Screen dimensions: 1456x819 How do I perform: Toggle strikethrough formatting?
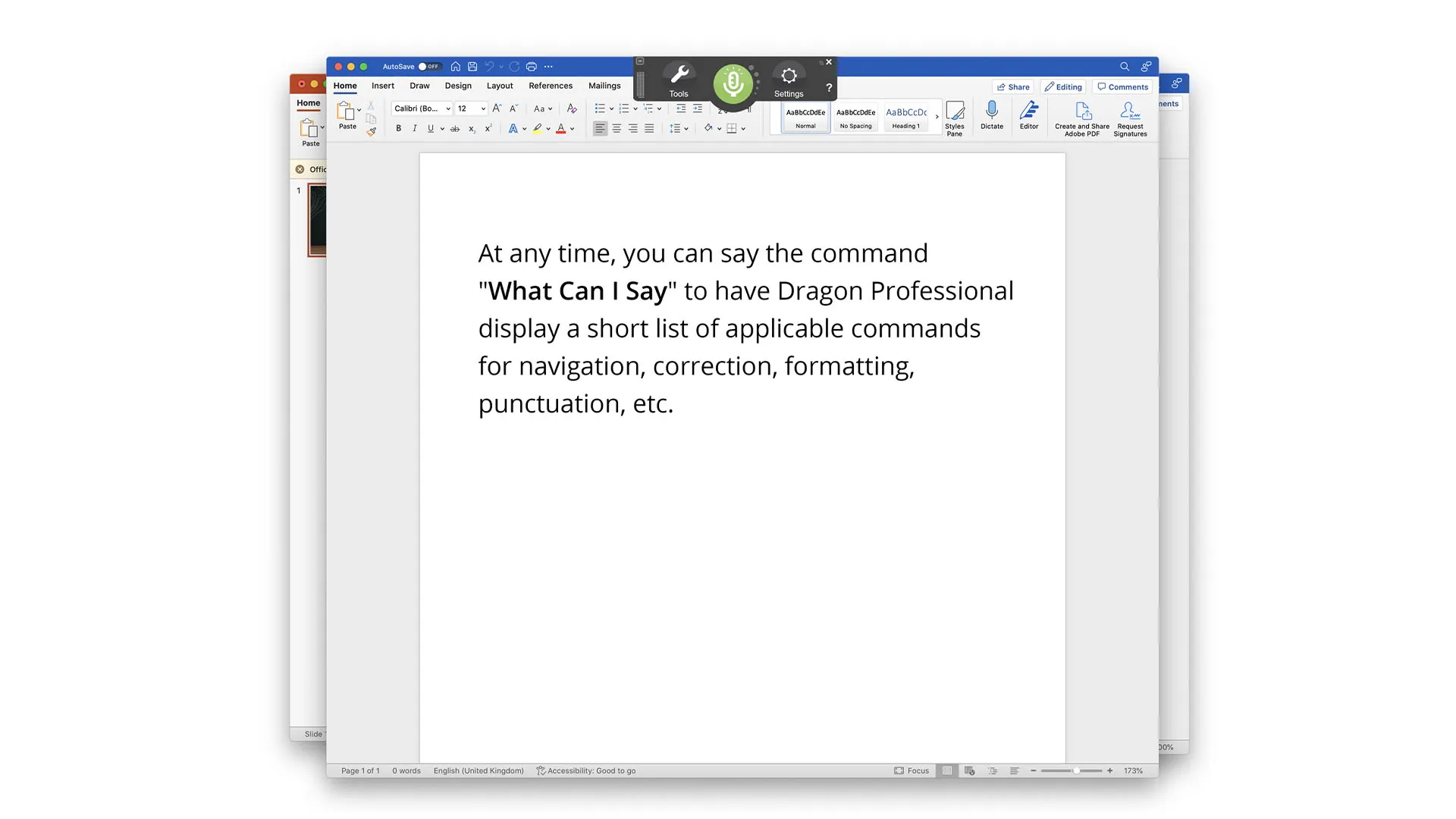point(455,129)
